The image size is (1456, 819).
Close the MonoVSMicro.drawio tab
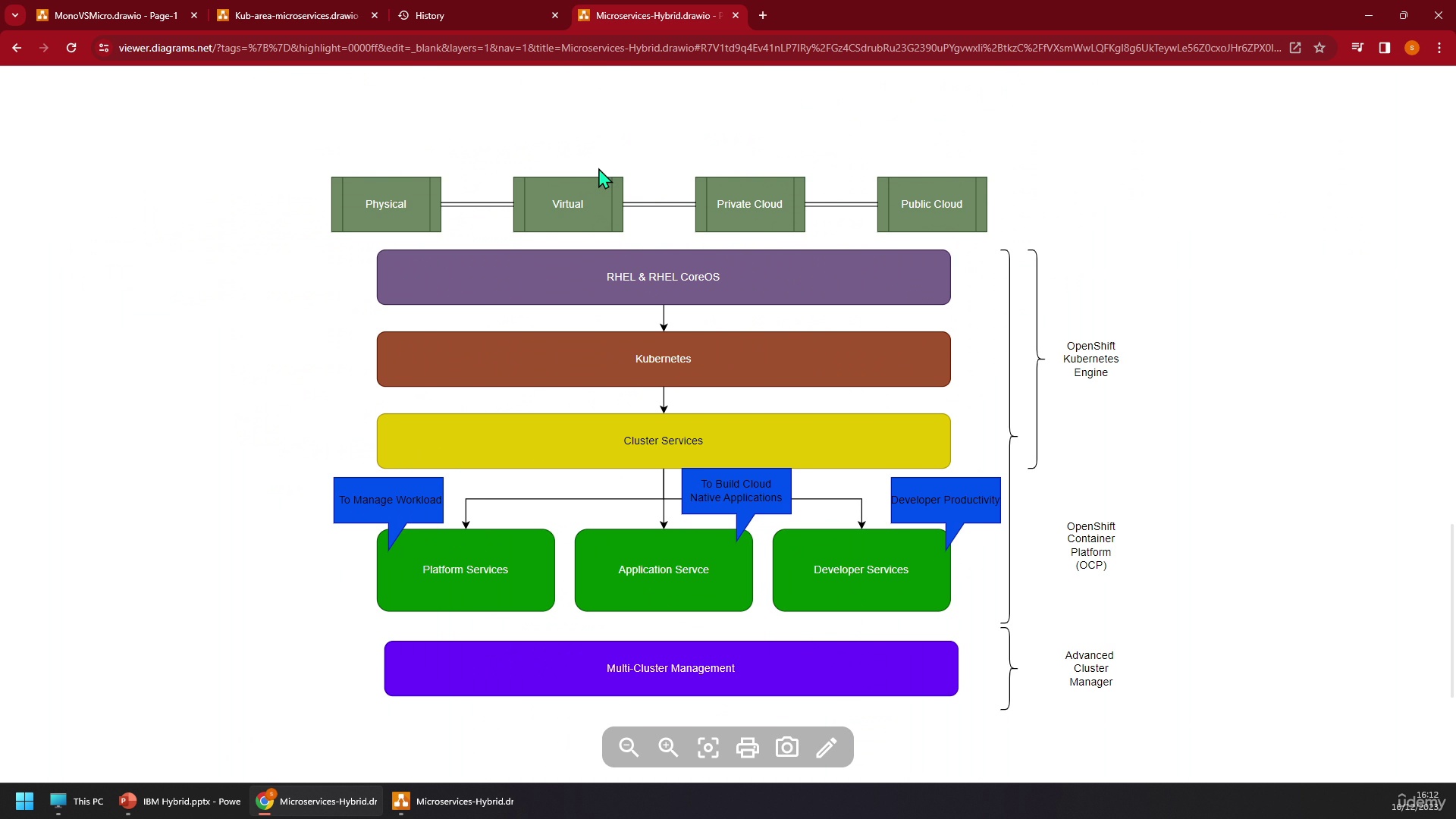[x=194, y=15]
